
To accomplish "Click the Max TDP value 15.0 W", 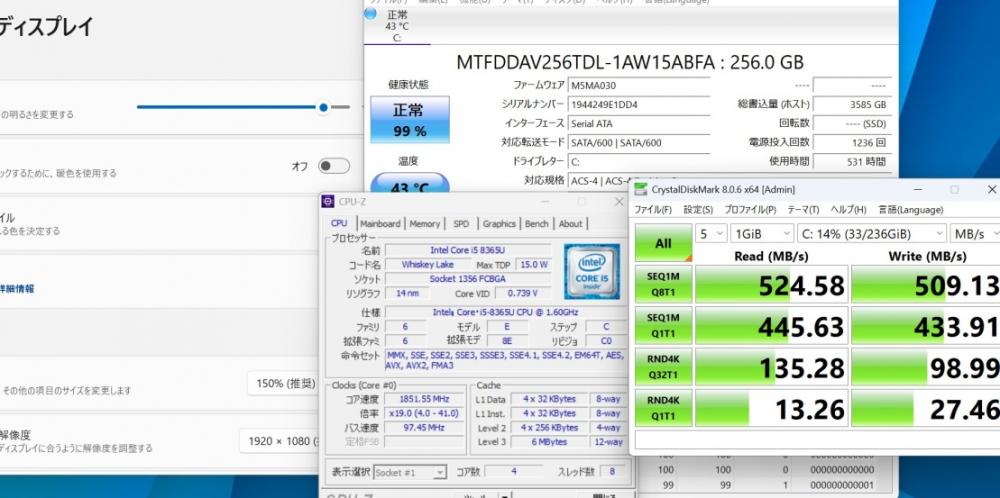I will point(533,265).
